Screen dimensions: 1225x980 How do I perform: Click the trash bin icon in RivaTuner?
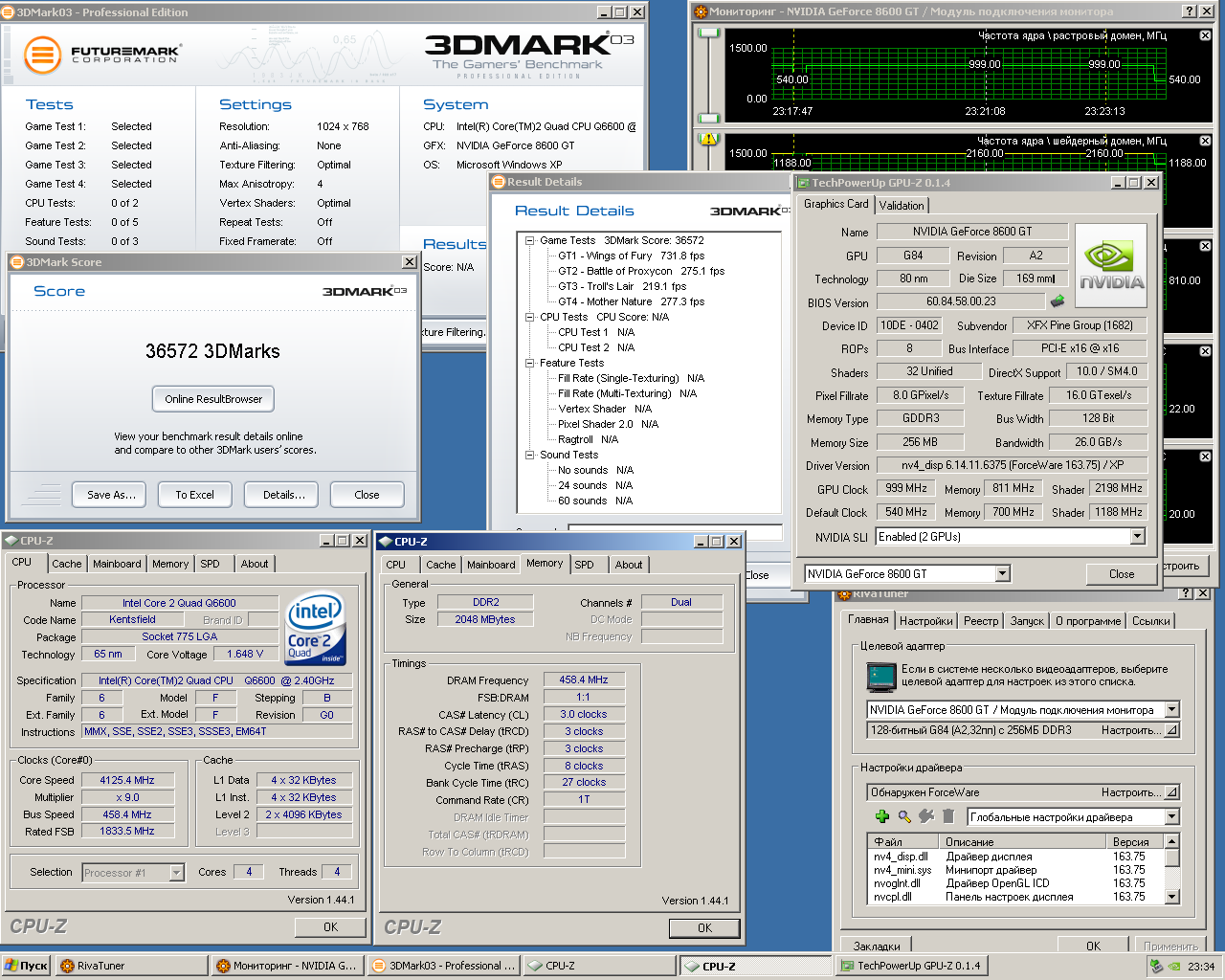948,816
